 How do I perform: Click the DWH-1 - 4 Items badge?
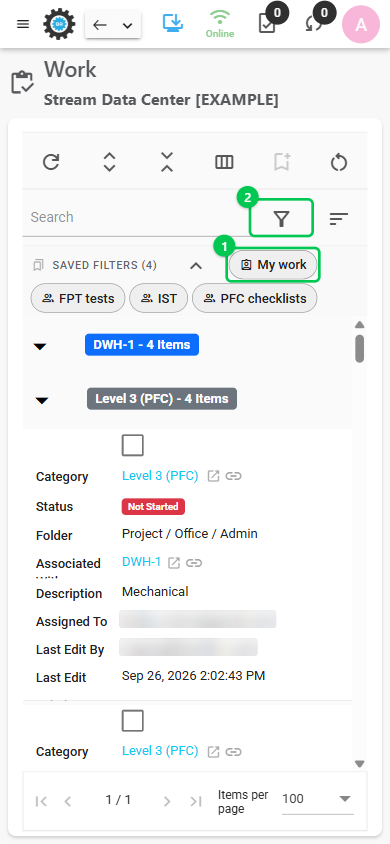(142, 345)
